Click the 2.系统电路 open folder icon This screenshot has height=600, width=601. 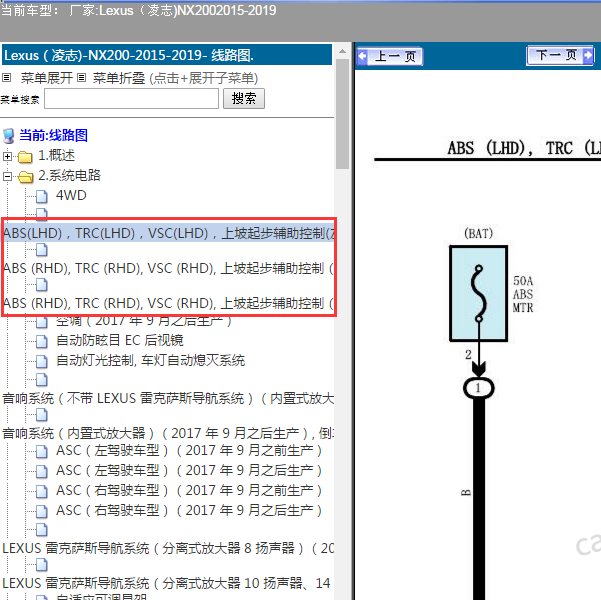click(25, 177)
